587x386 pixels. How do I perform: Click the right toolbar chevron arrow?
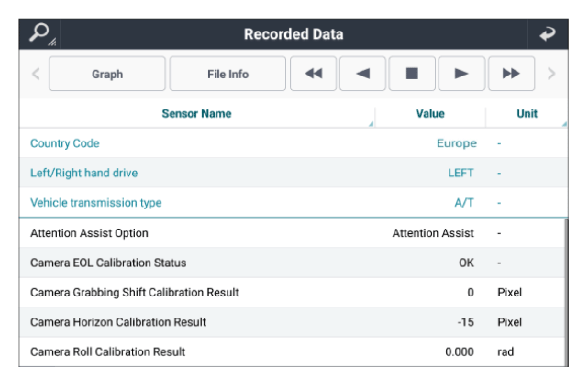[551, 73]
